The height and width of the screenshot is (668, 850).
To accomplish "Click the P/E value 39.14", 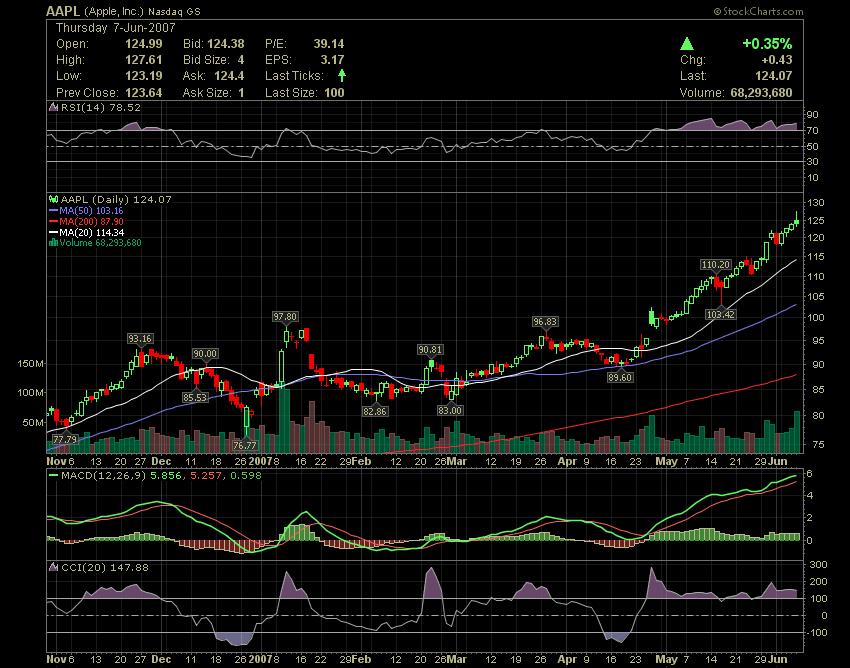I will [x=329, y=44].
